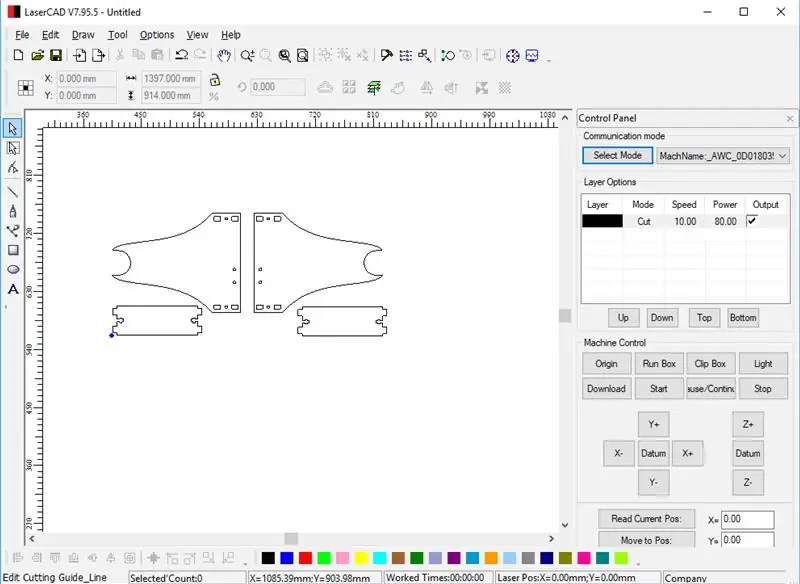Pick the cyan color swatch
The image size is (800, 584).
pos(380,558)
